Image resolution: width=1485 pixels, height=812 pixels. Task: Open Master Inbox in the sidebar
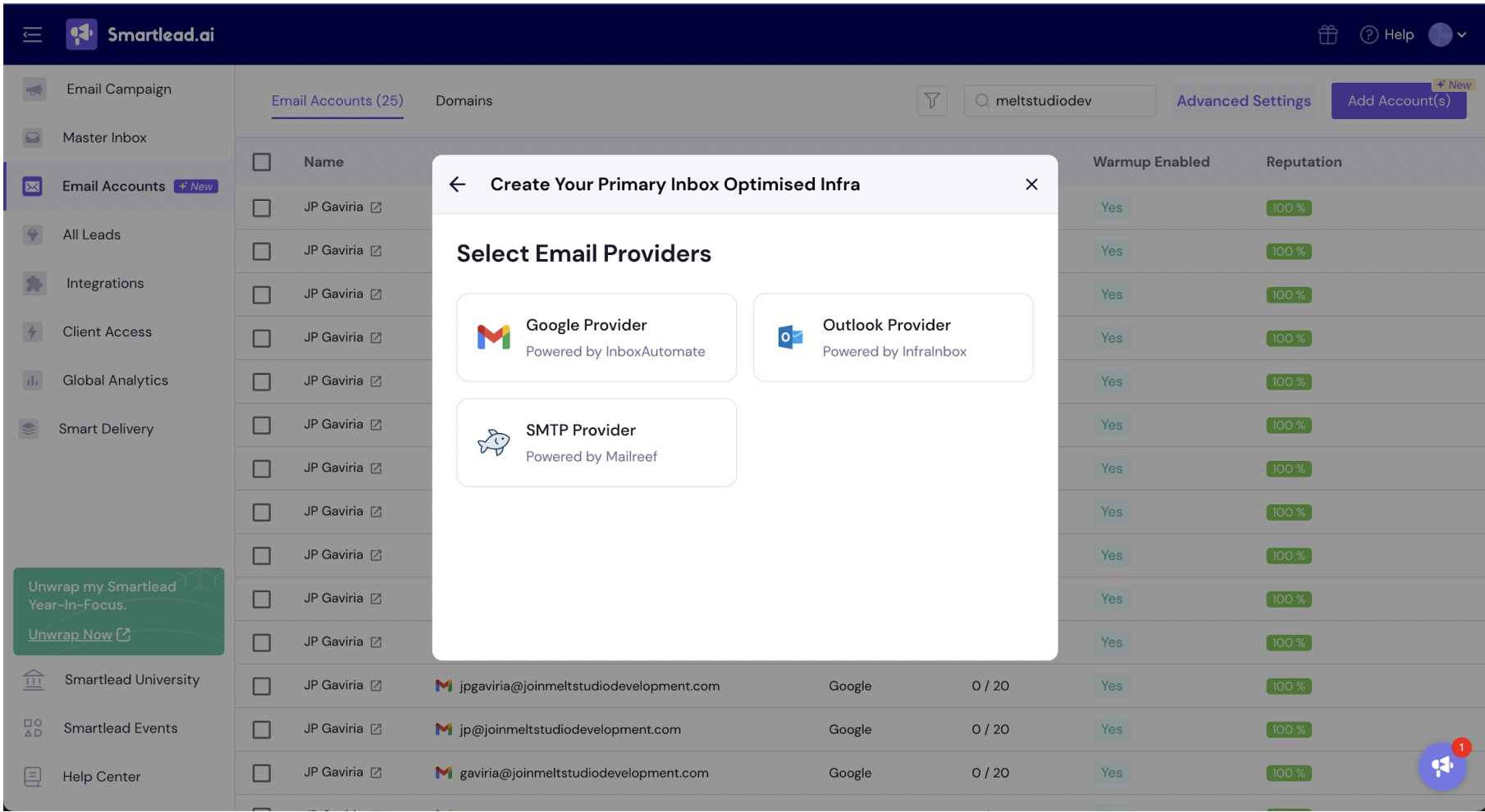coord(104,138)
